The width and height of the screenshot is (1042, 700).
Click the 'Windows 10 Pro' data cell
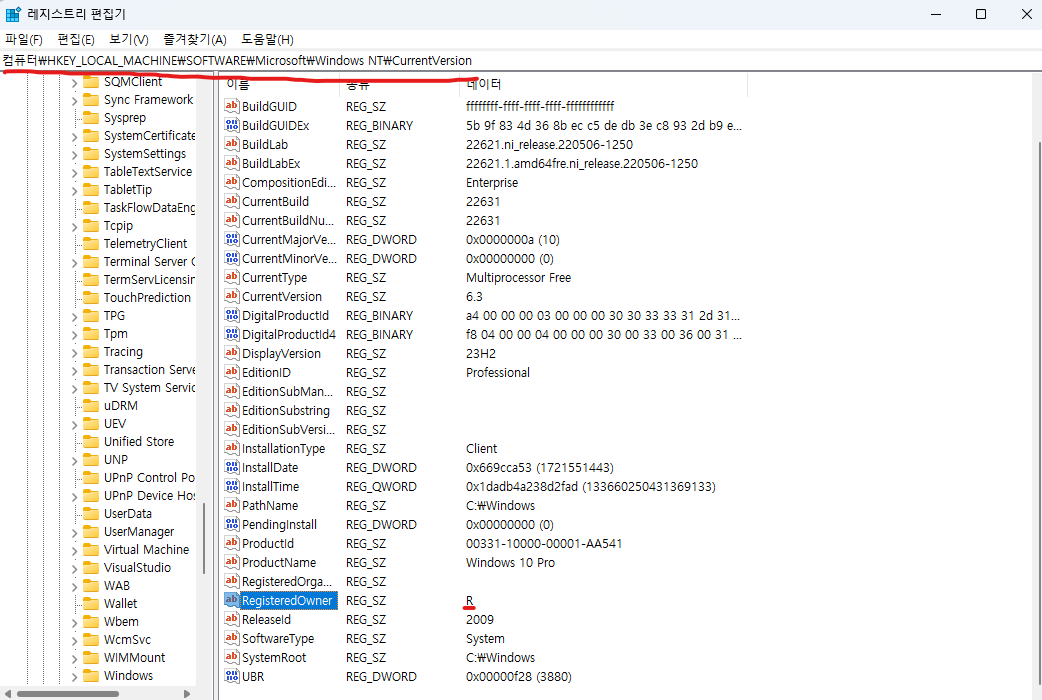[x=510, y=562]
